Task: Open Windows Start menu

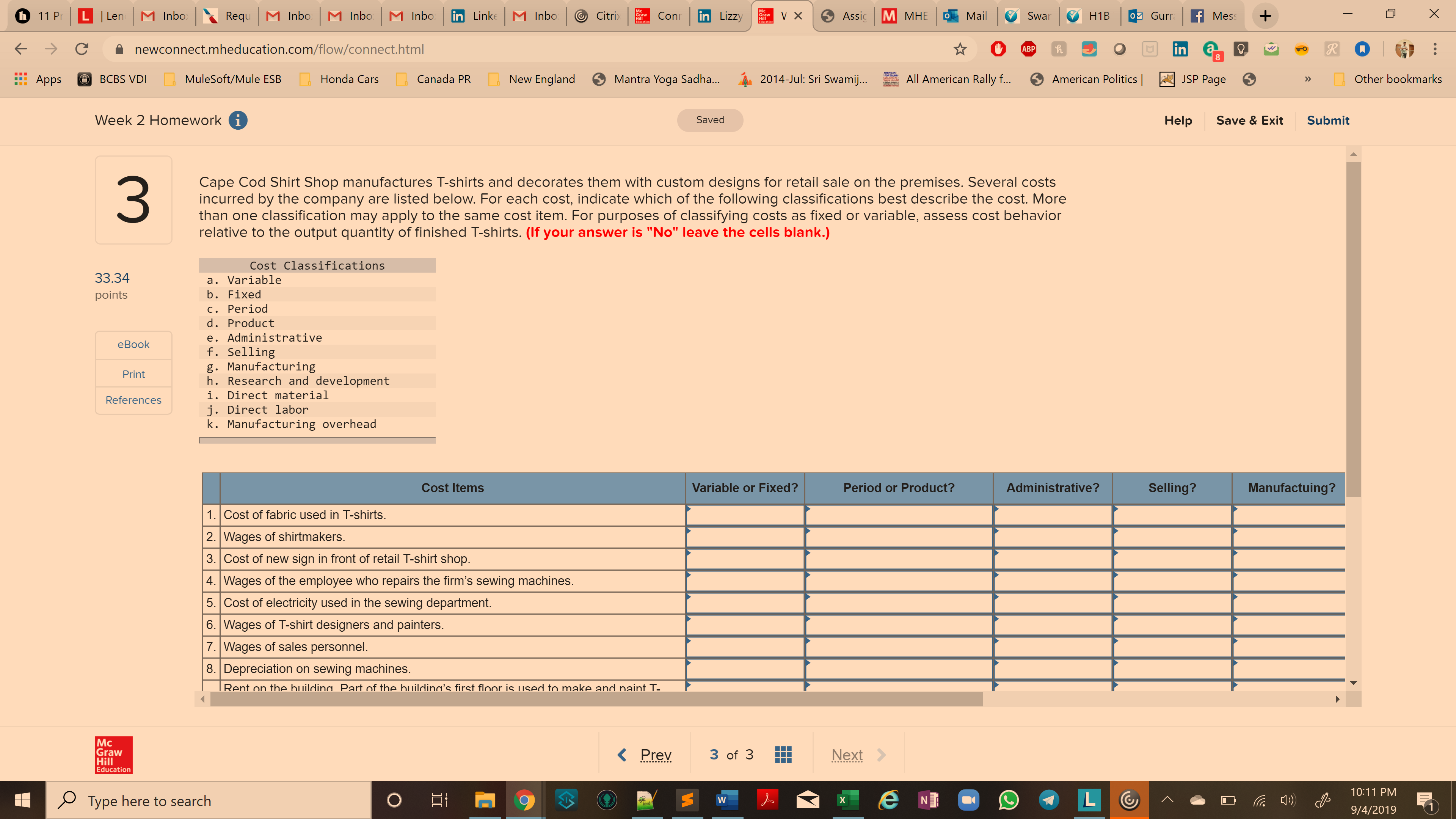Action: click(x=23, y=800)
